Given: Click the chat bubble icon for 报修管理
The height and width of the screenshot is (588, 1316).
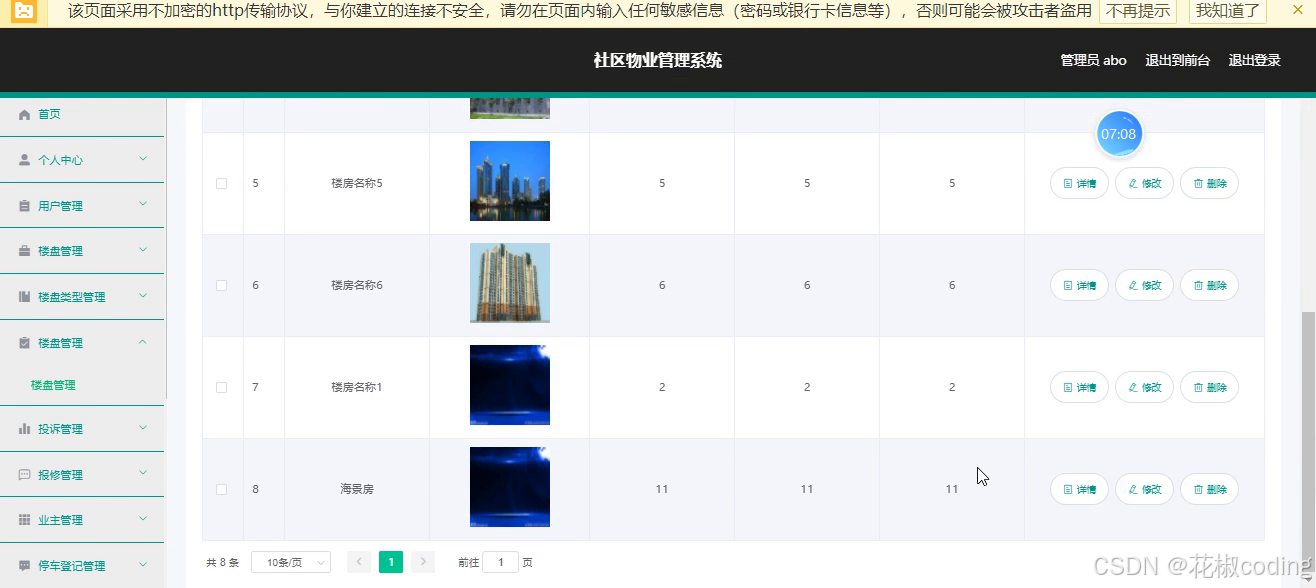Looking at the screenshot, I should (25, 475).
